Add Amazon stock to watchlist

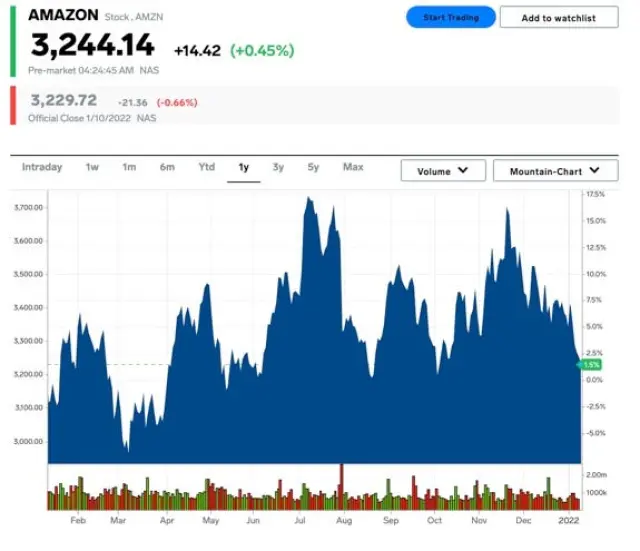click(x=558, y=18)
